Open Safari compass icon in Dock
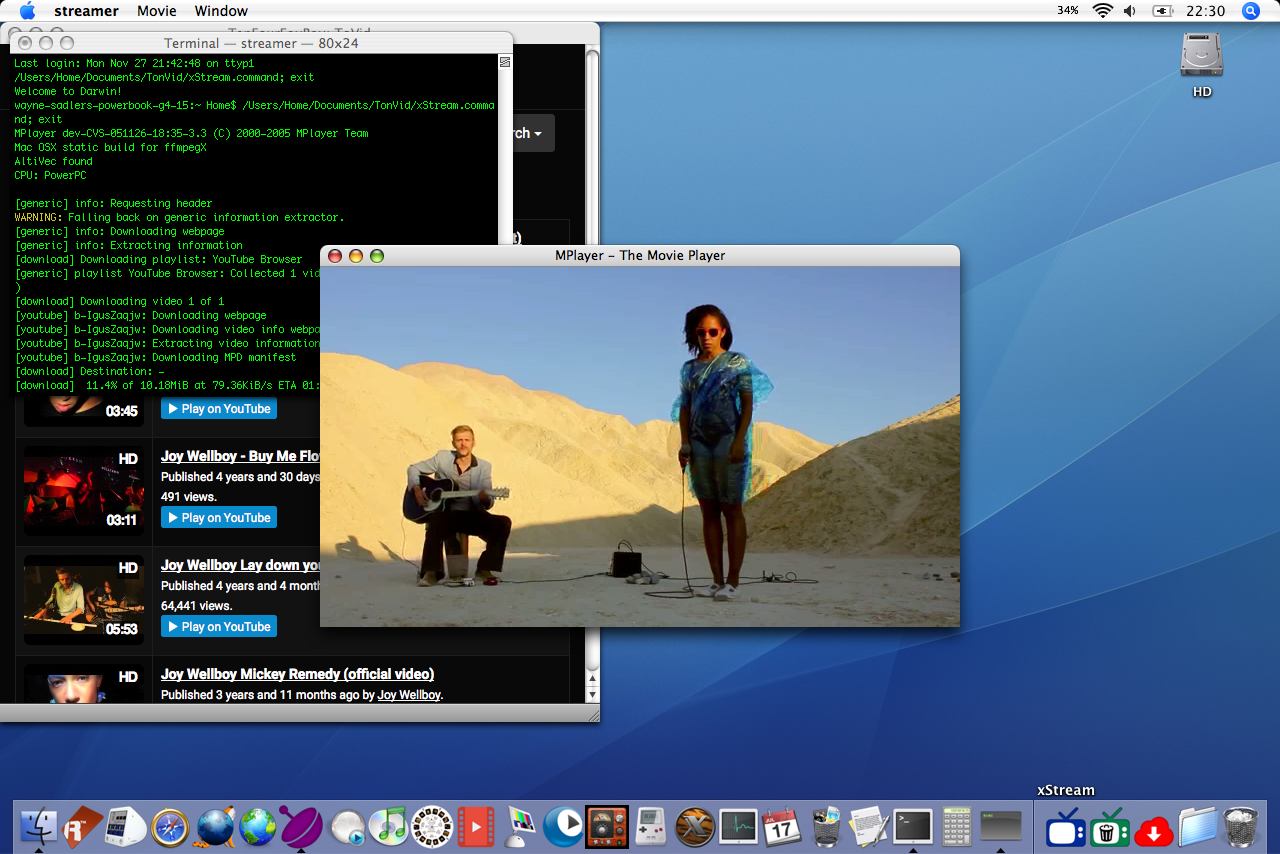This screenshot has height=854, width=1280. (170, 827)
